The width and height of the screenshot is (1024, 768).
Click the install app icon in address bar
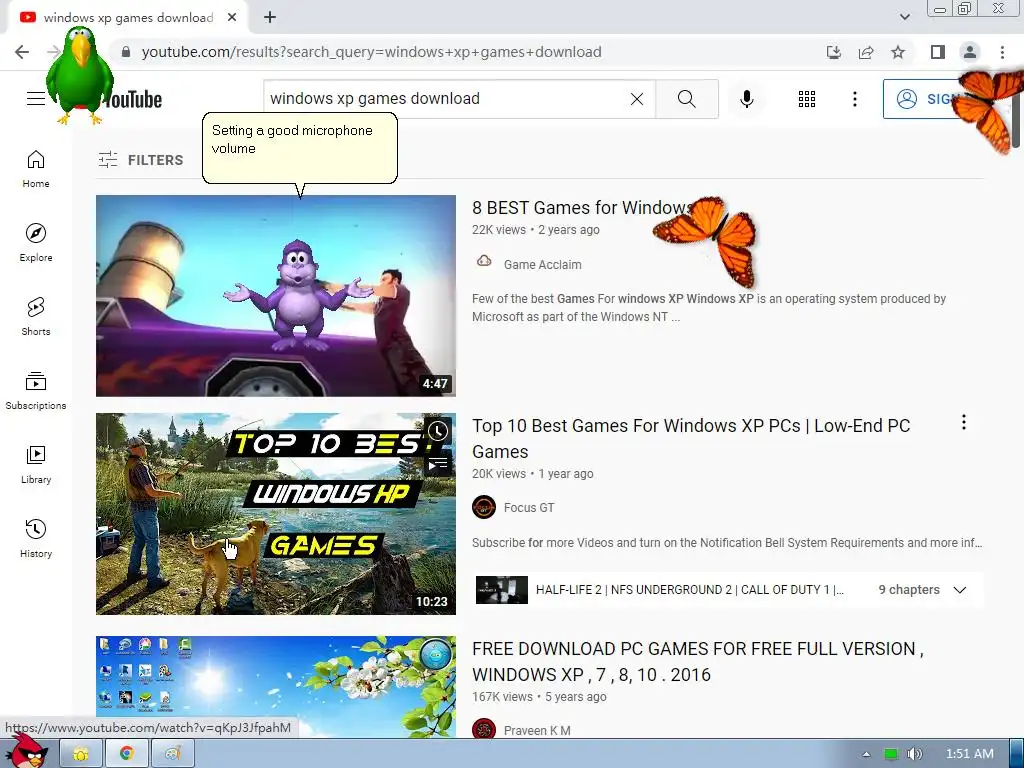tap(834, 52)
